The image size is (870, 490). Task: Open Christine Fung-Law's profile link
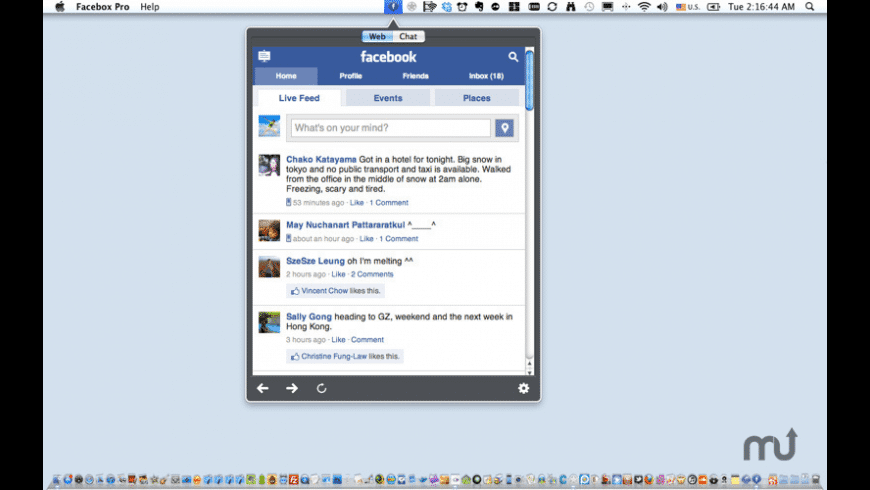pos(334,356)
